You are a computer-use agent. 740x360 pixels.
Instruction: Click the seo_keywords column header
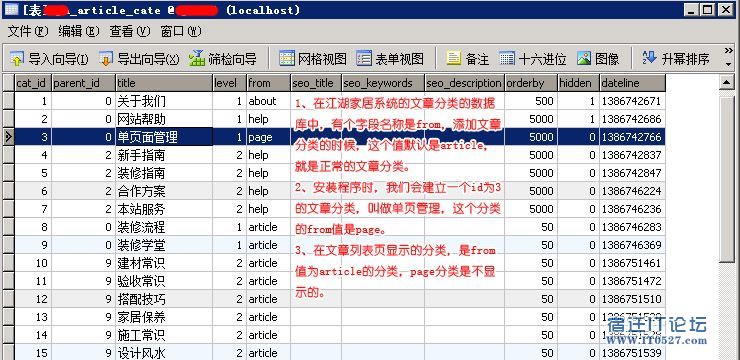pyautogui.click(x=383, y=83)
